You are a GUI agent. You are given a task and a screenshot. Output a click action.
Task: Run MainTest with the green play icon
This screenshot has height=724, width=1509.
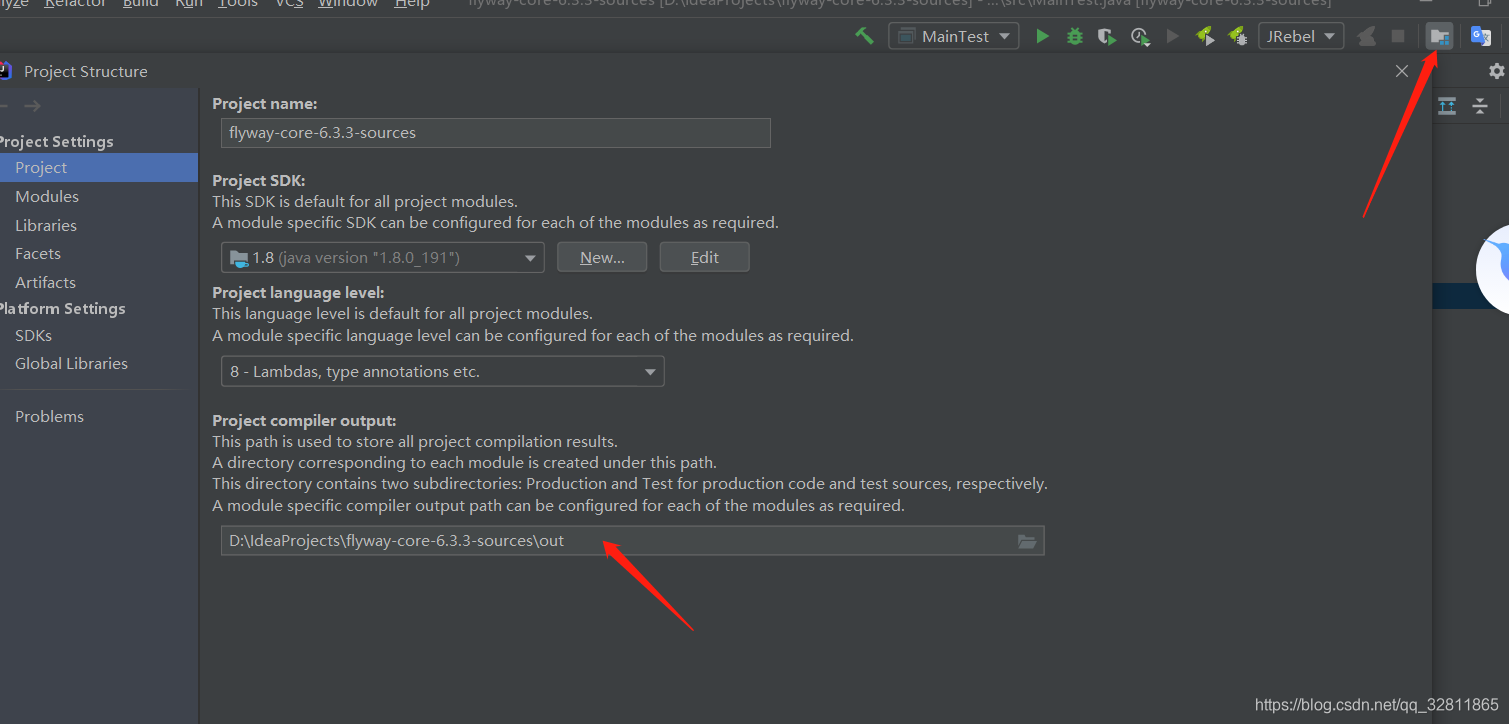[1042, 36]
